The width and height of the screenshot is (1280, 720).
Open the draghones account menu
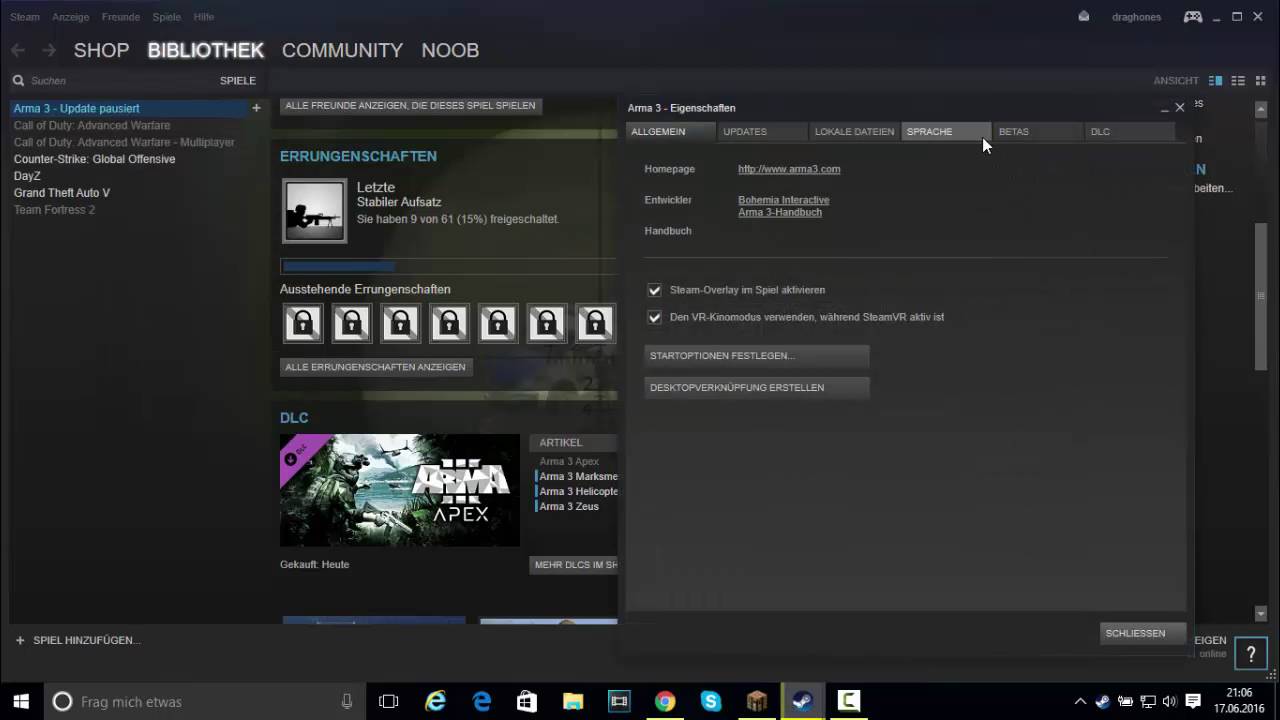point(1136,17)
